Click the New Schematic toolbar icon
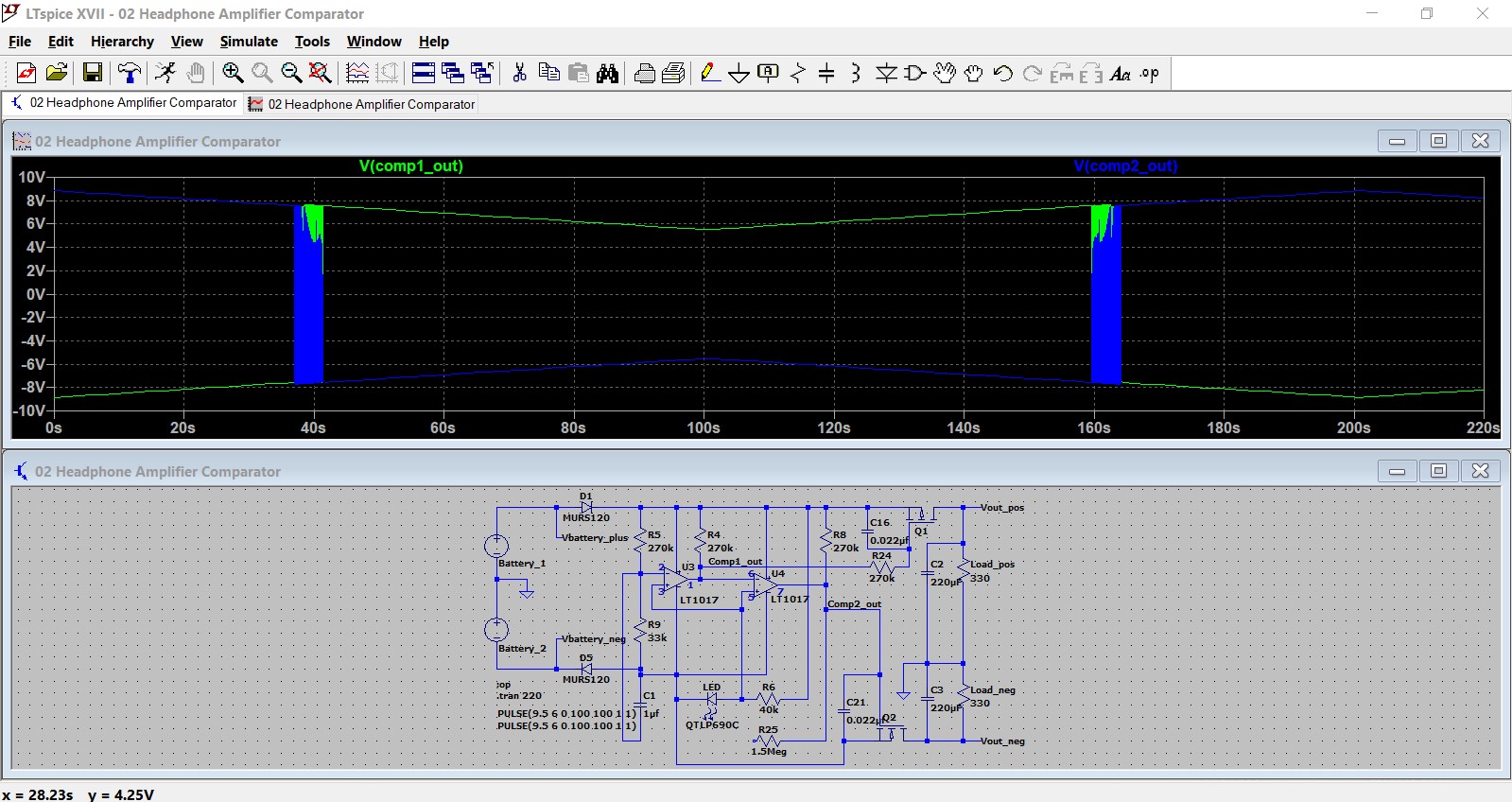The image size is (1512, 802). pyautogui.click(x=26, y=73)
